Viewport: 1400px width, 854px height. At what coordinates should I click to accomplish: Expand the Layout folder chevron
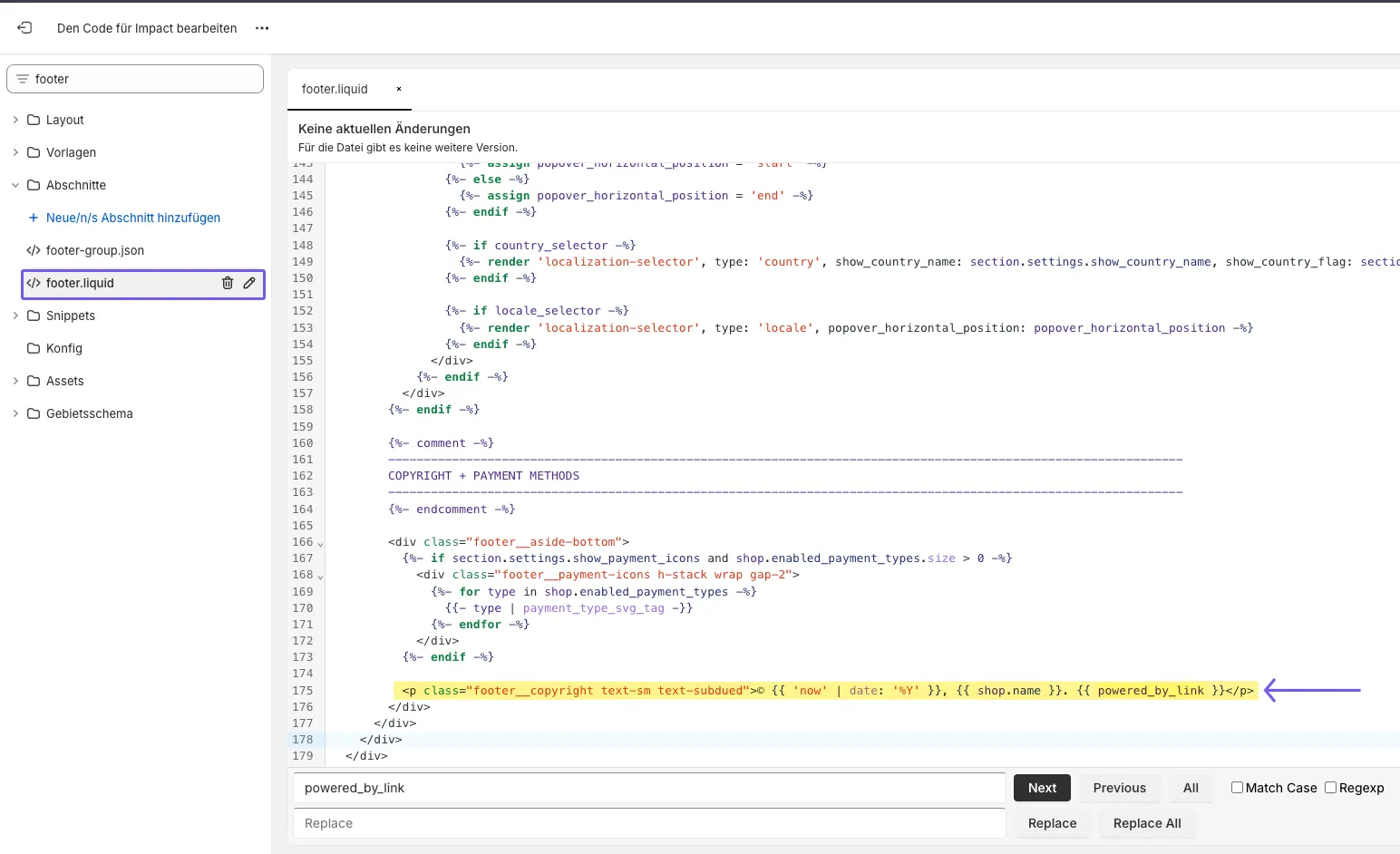(x=15, y=120)
